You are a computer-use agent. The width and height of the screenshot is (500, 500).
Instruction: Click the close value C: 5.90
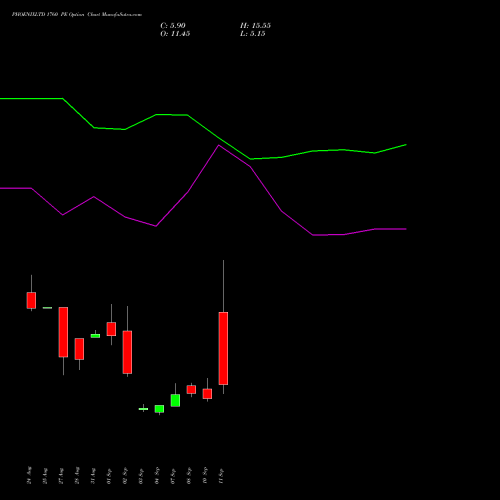[x=173, y=26]
